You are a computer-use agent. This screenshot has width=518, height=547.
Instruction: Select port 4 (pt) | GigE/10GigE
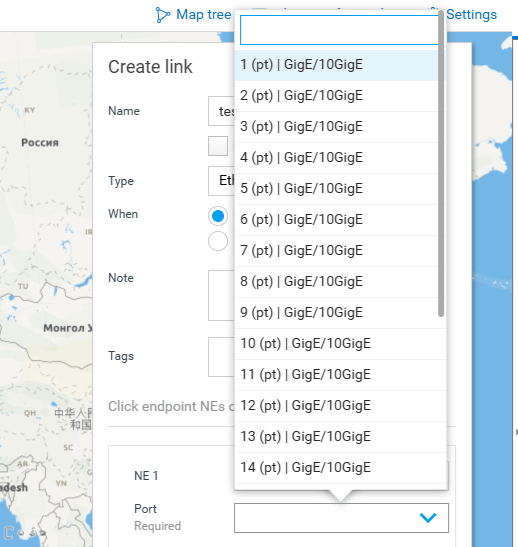[x=337, y=158]
